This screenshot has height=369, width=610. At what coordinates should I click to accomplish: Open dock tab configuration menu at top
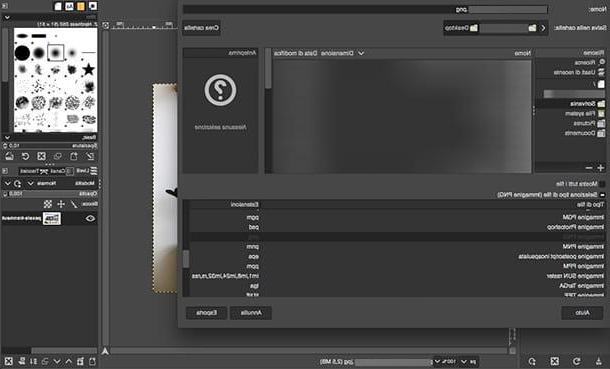click(x=5, y=6)
